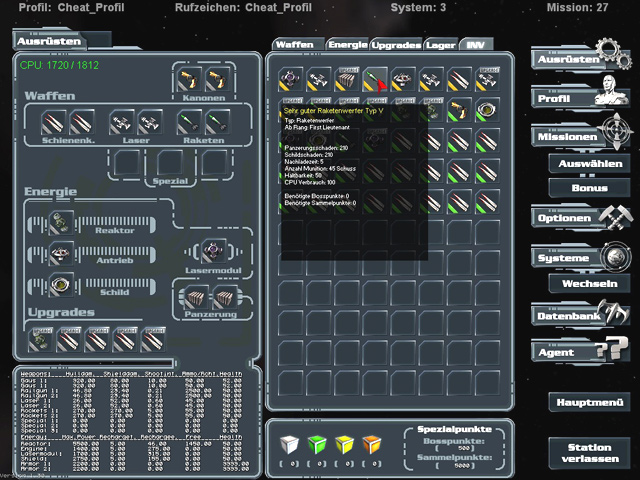This screenshot has width=640, height=480.
Task: Click the Mission: 27 label
Action: tap(577, 7)
